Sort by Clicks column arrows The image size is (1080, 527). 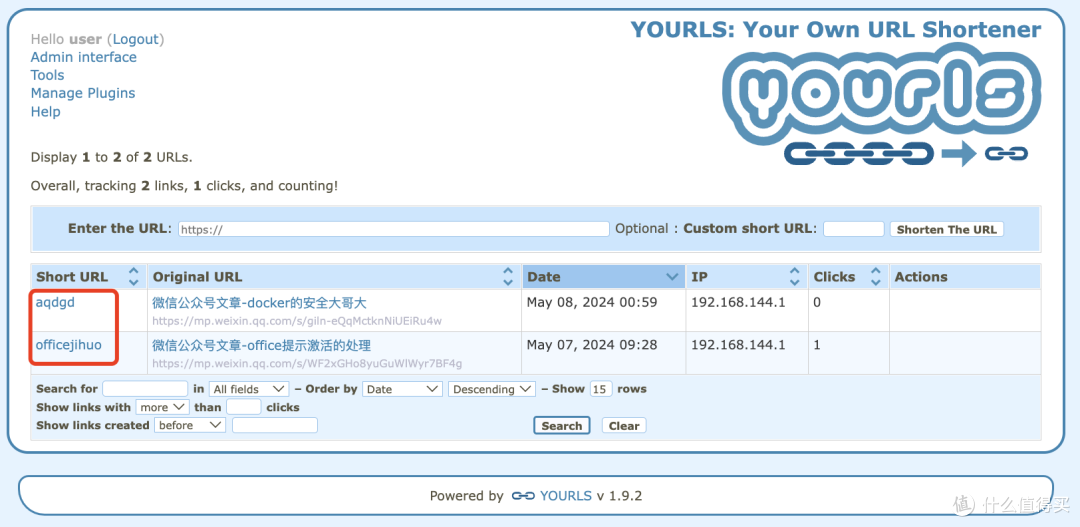click(875, 277)
